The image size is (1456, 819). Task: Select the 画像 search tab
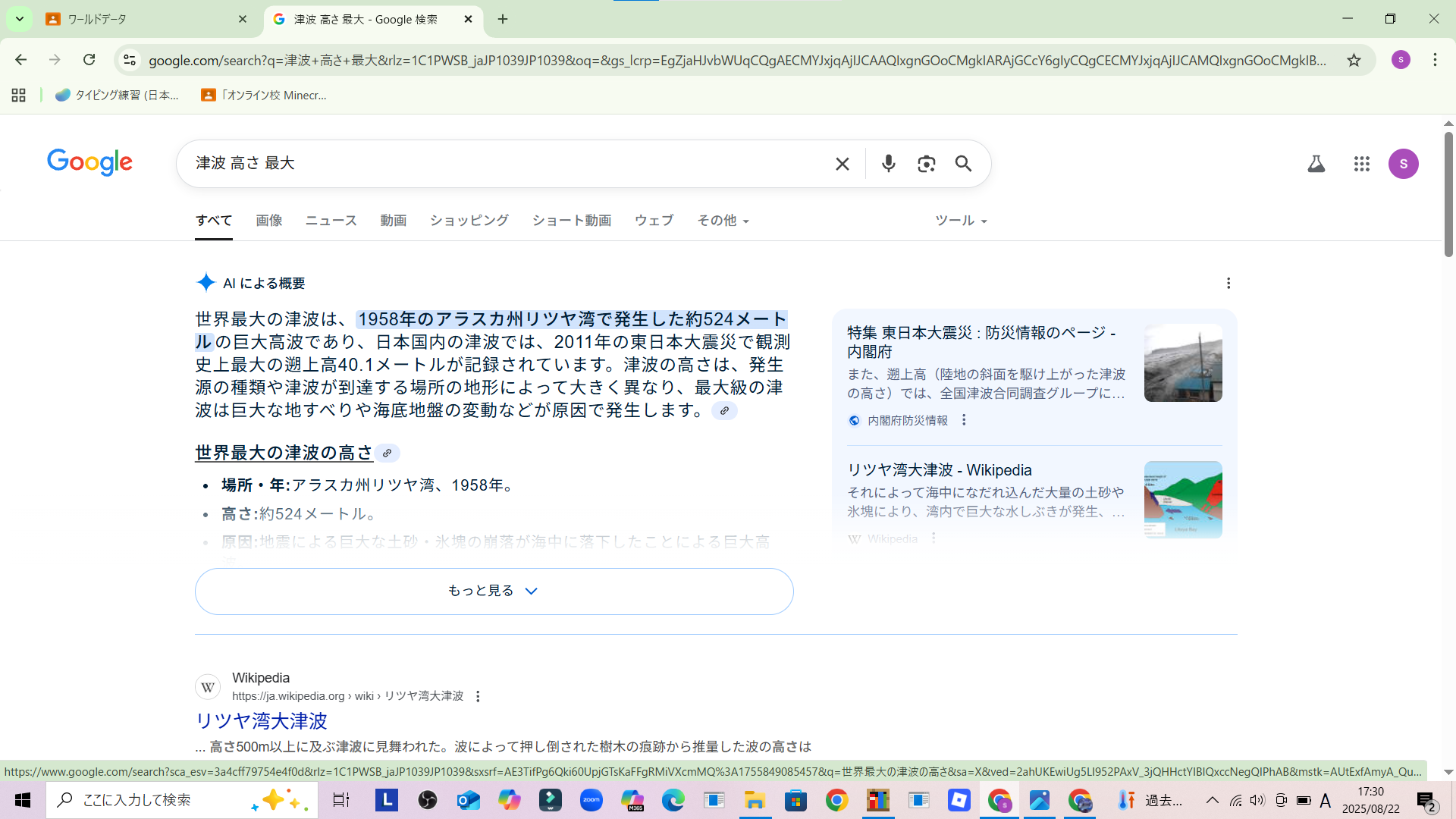[x=269, y=221]
